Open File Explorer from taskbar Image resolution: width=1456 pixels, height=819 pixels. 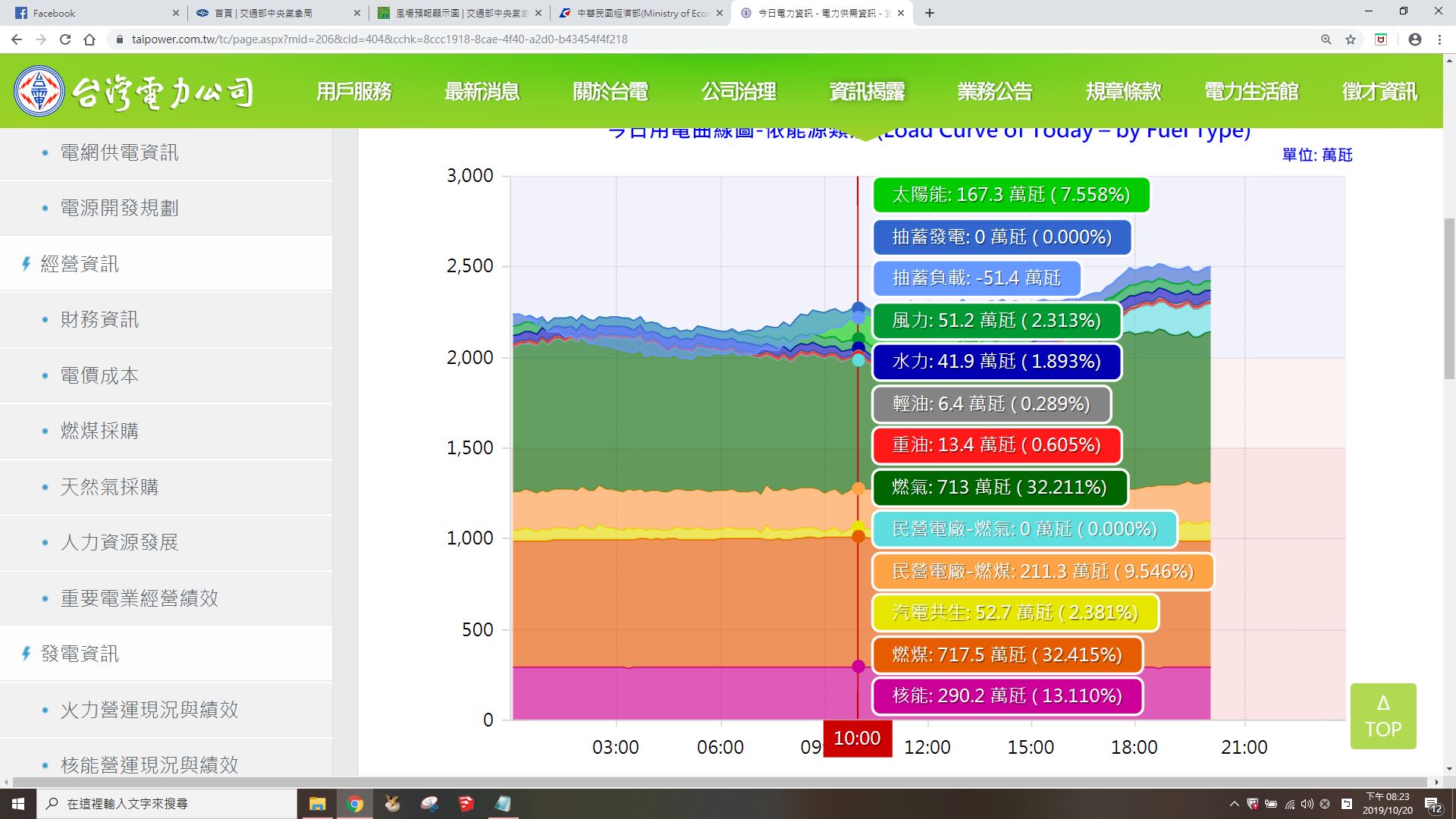click(x=317, y=804)
